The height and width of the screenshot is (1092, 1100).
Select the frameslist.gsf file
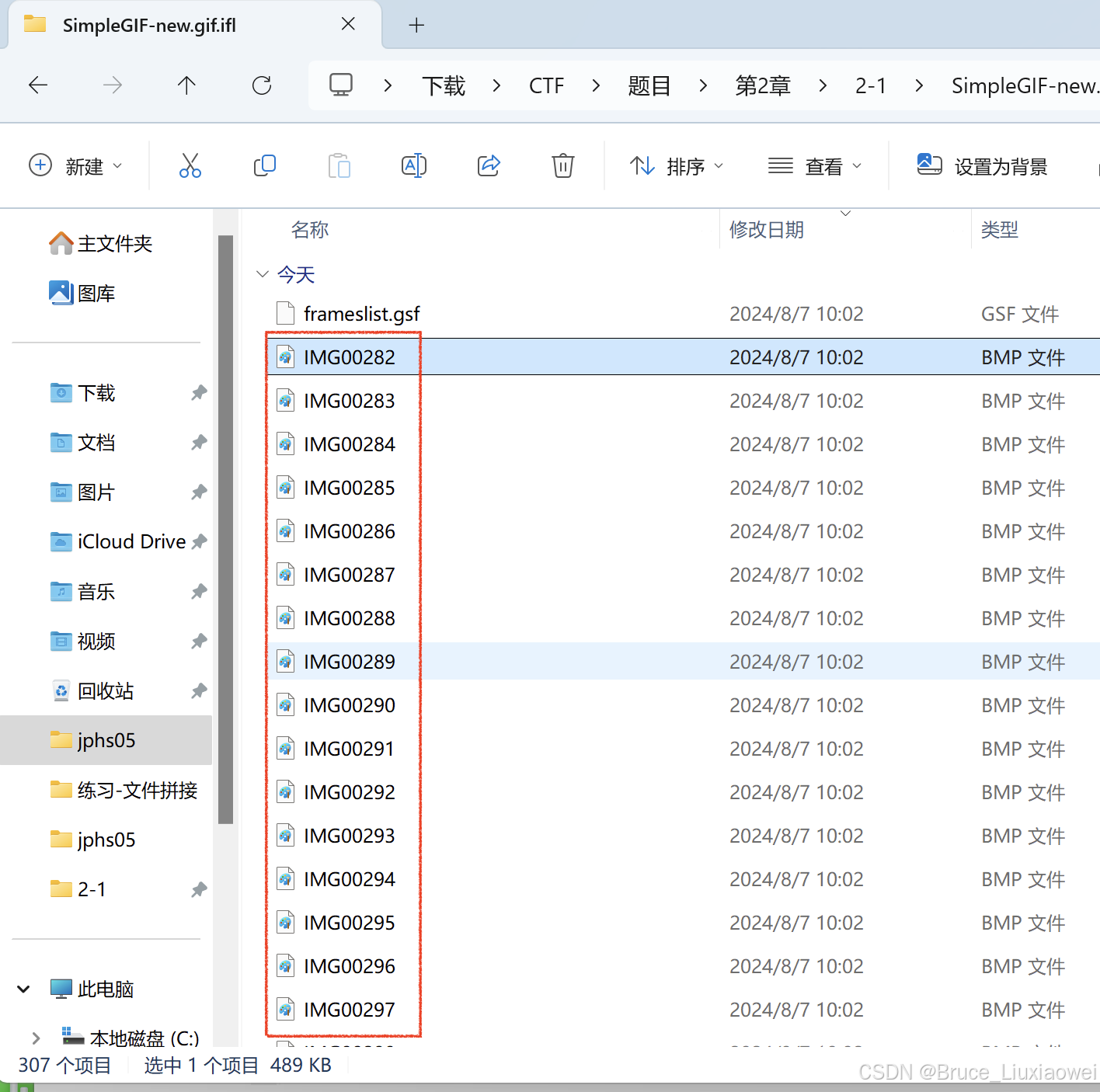(361, 313)
